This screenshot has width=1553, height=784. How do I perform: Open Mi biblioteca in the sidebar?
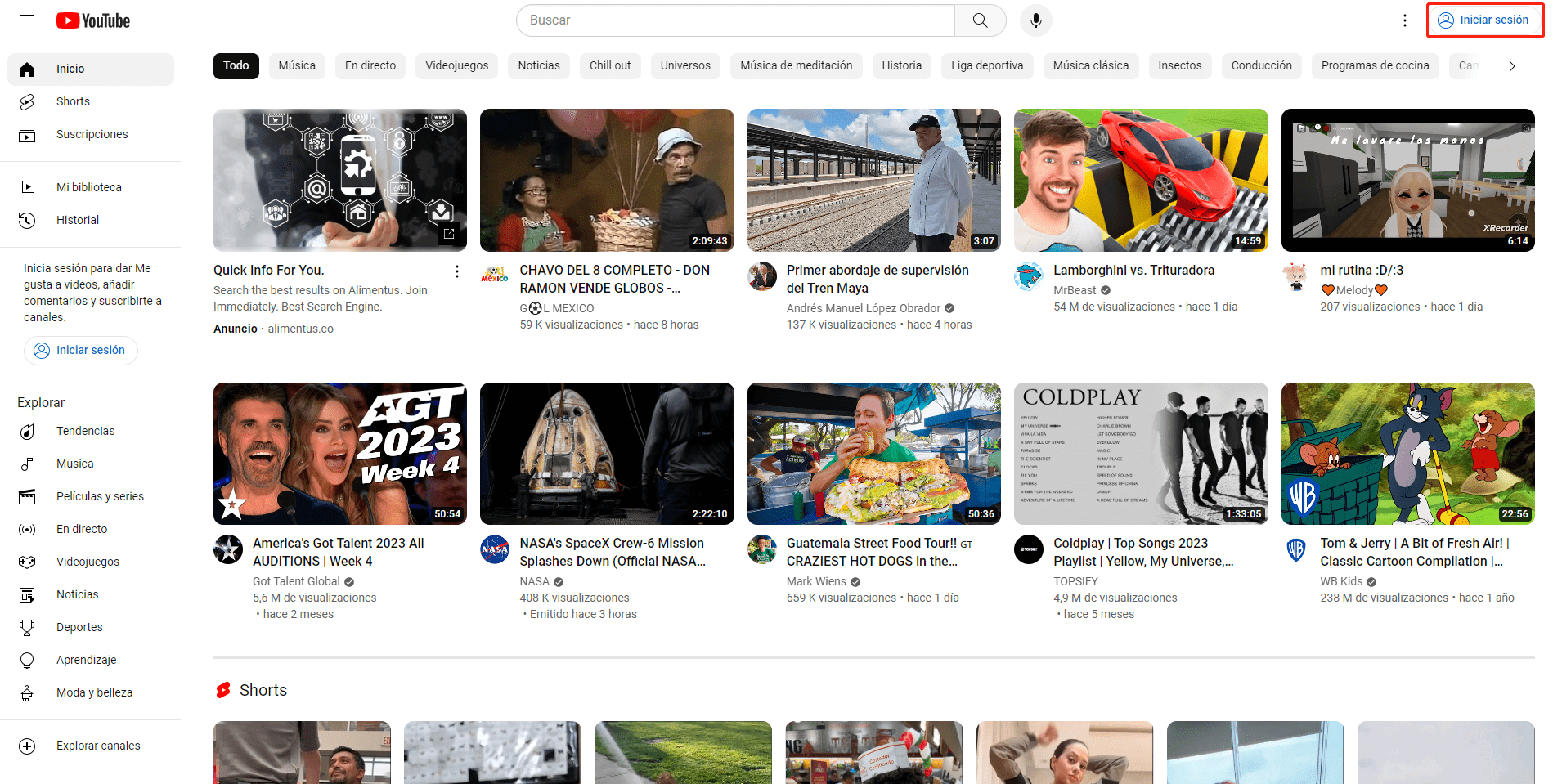click(x=91, y=187)
